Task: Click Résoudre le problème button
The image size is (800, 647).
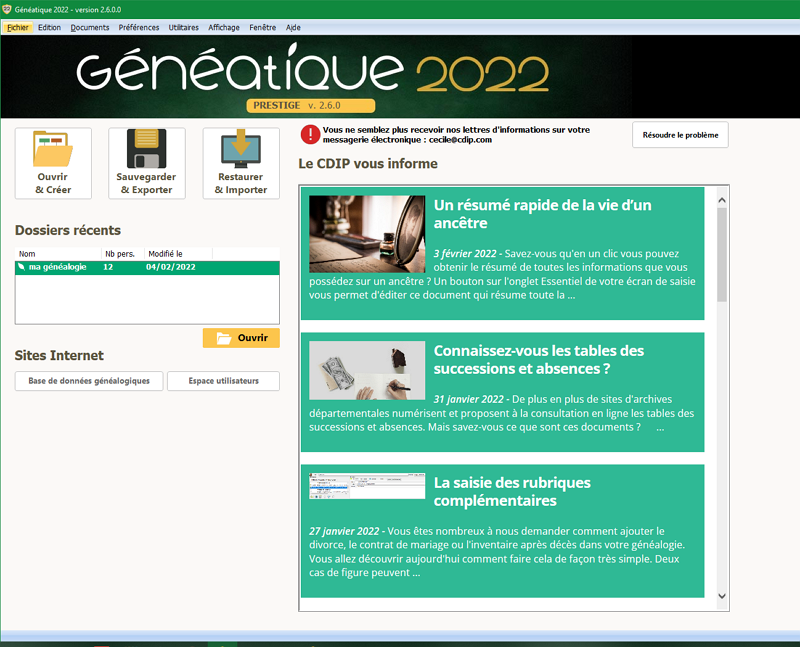Action: 680,135
